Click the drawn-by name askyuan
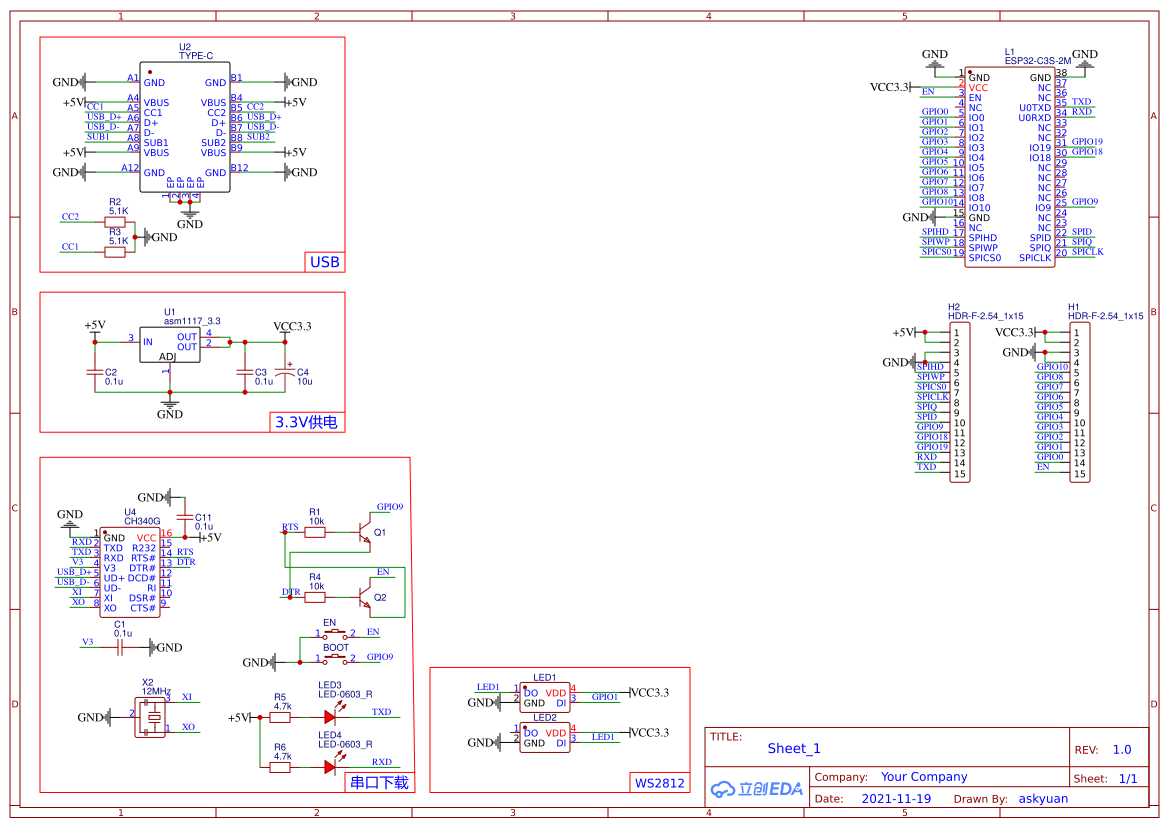This screenshot has height=828, width=1169. tap(1043, 799)
